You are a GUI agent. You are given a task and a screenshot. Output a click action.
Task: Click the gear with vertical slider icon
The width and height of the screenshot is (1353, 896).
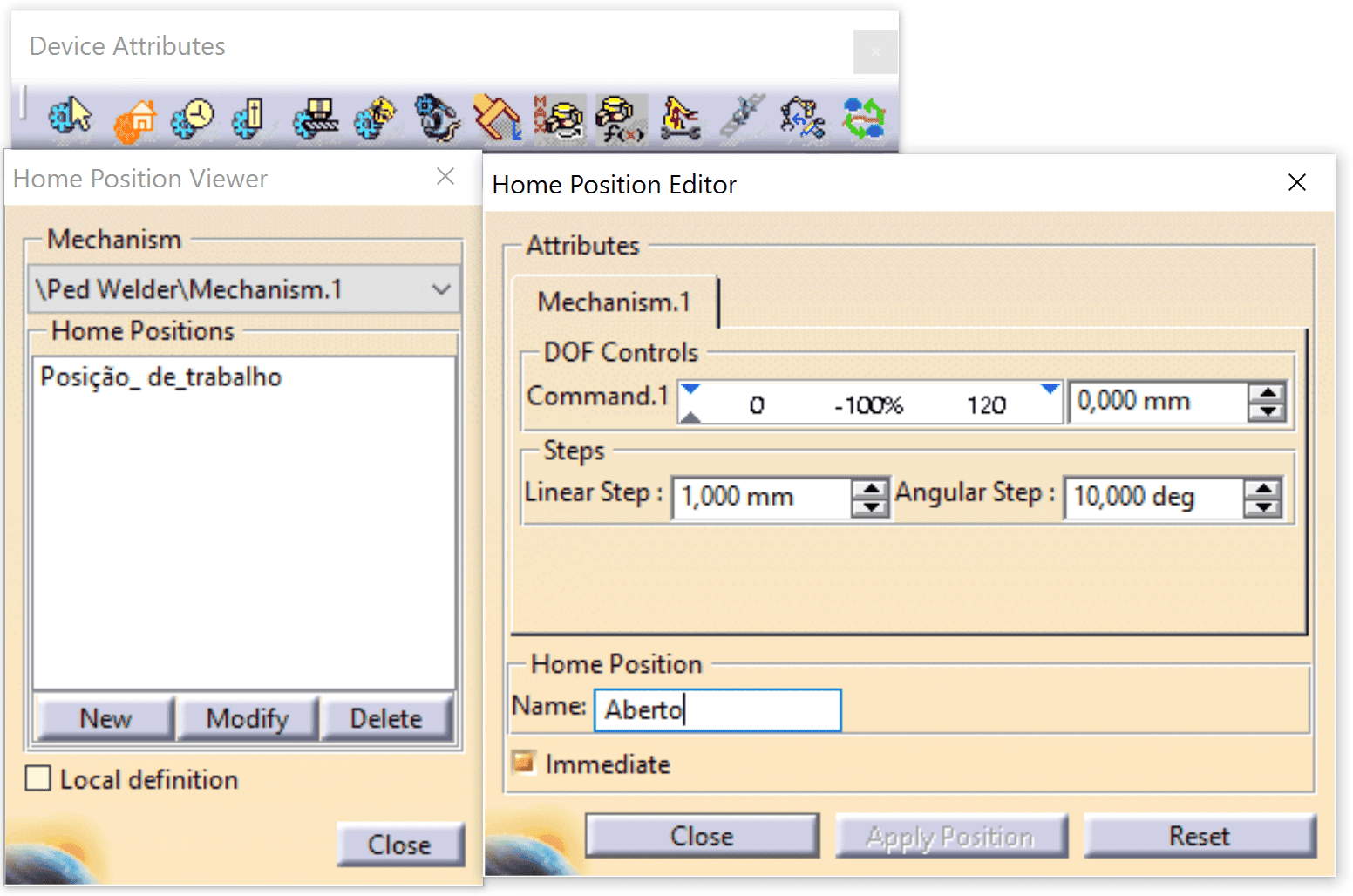(x=249, y=119)
